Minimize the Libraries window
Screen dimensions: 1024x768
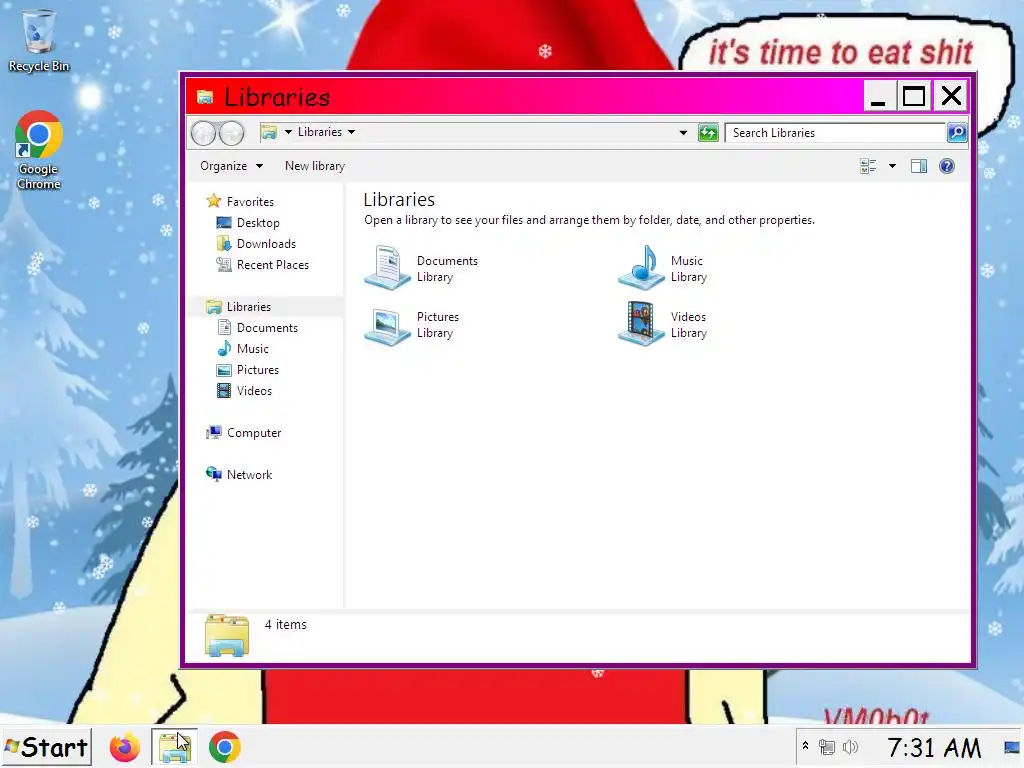point(878,96)
